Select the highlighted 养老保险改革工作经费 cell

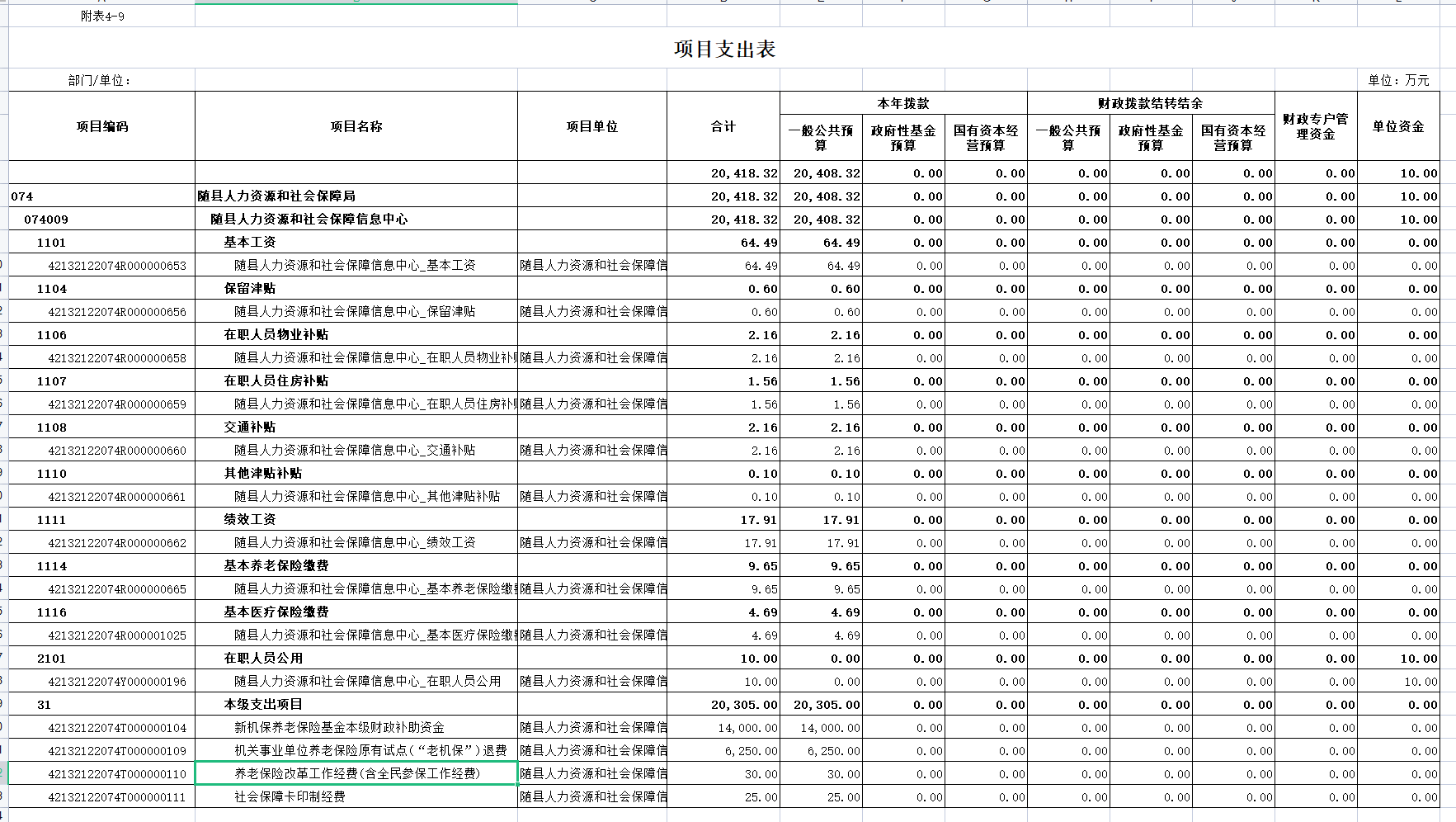tap(356, 774)
